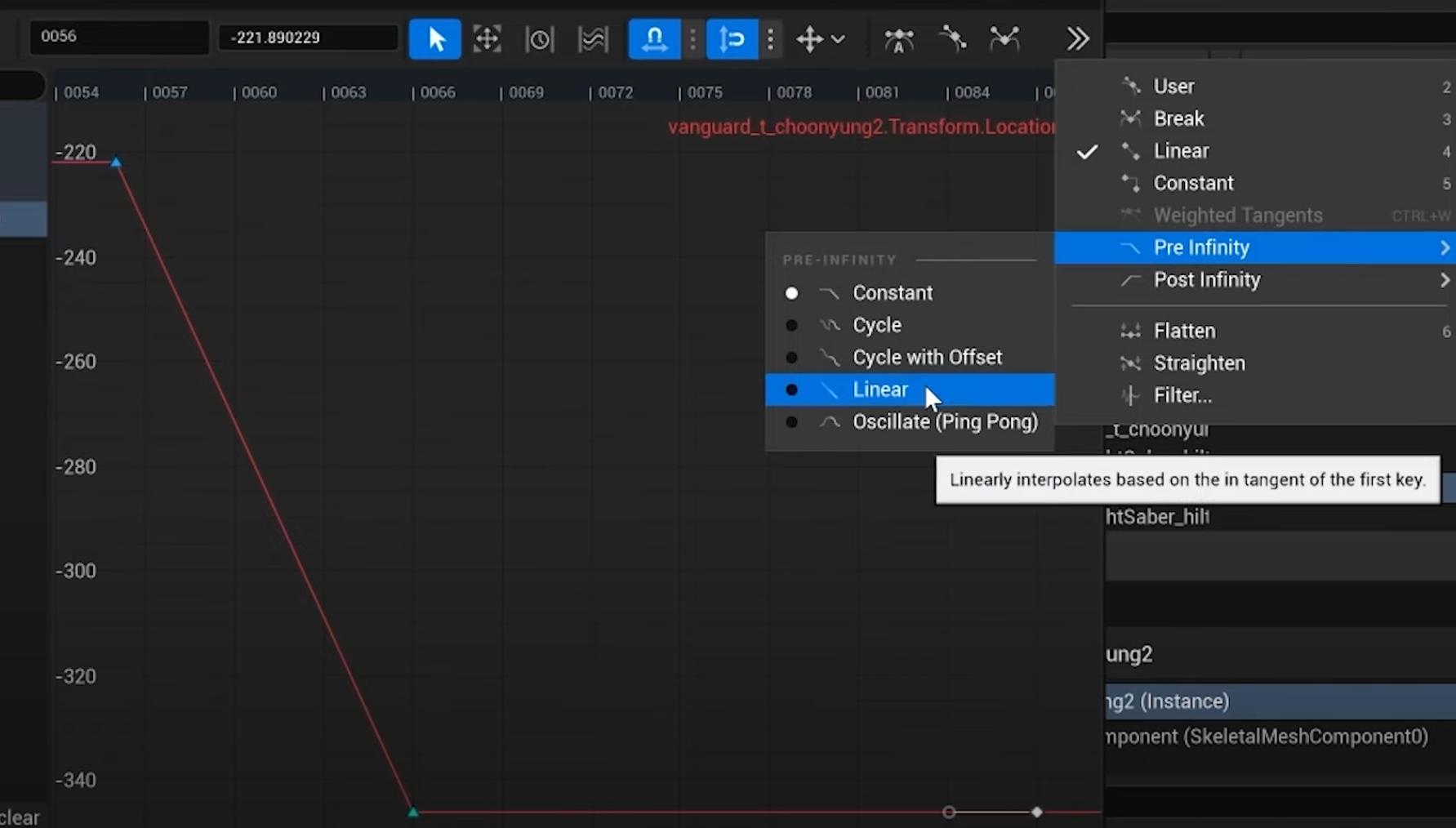Click the key value field showing -221.890229
1456x828 pixels.
click(308, 38)
